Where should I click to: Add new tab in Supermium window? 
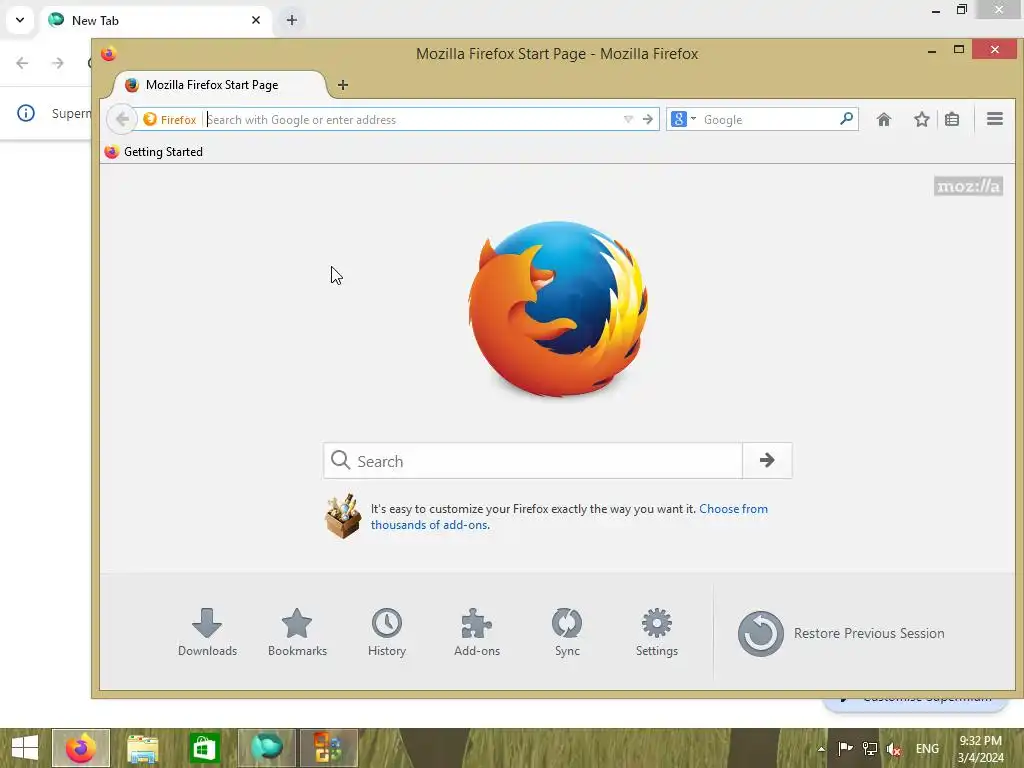point(292,20)
